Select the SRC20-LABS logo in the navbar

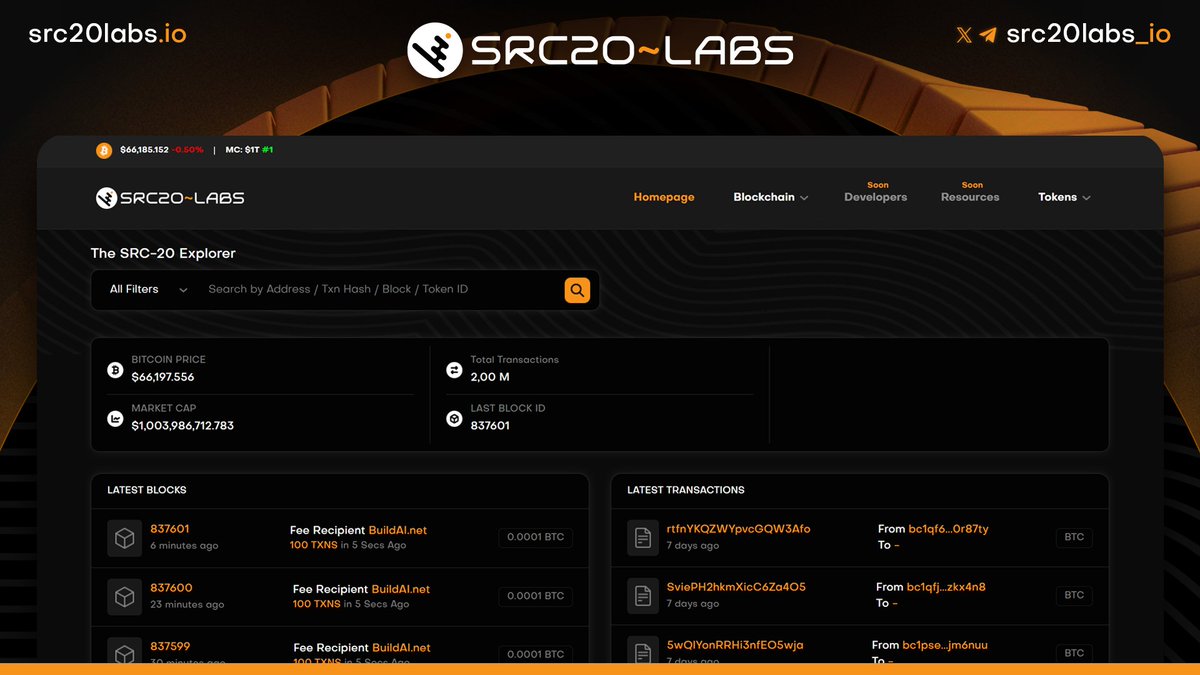pyautogui.click(x=170, y=197)
